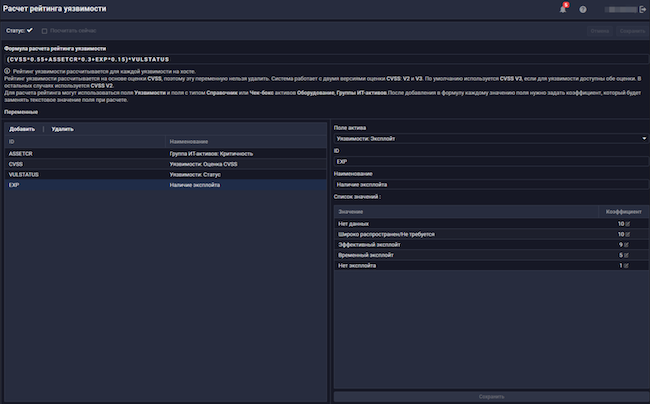Click the help question mark icon

click(x=583, y=9)
